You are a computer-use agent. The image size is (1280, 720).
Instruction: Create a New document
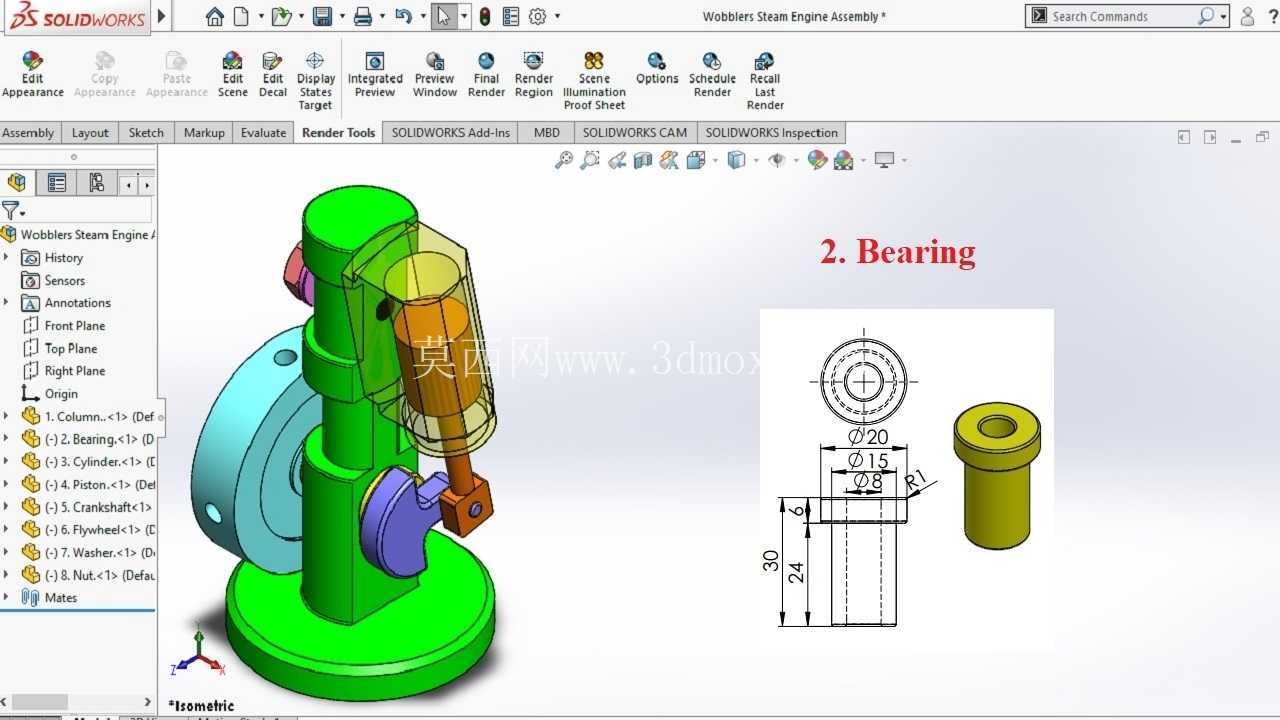pyautogui.click(x=241, y=16)
